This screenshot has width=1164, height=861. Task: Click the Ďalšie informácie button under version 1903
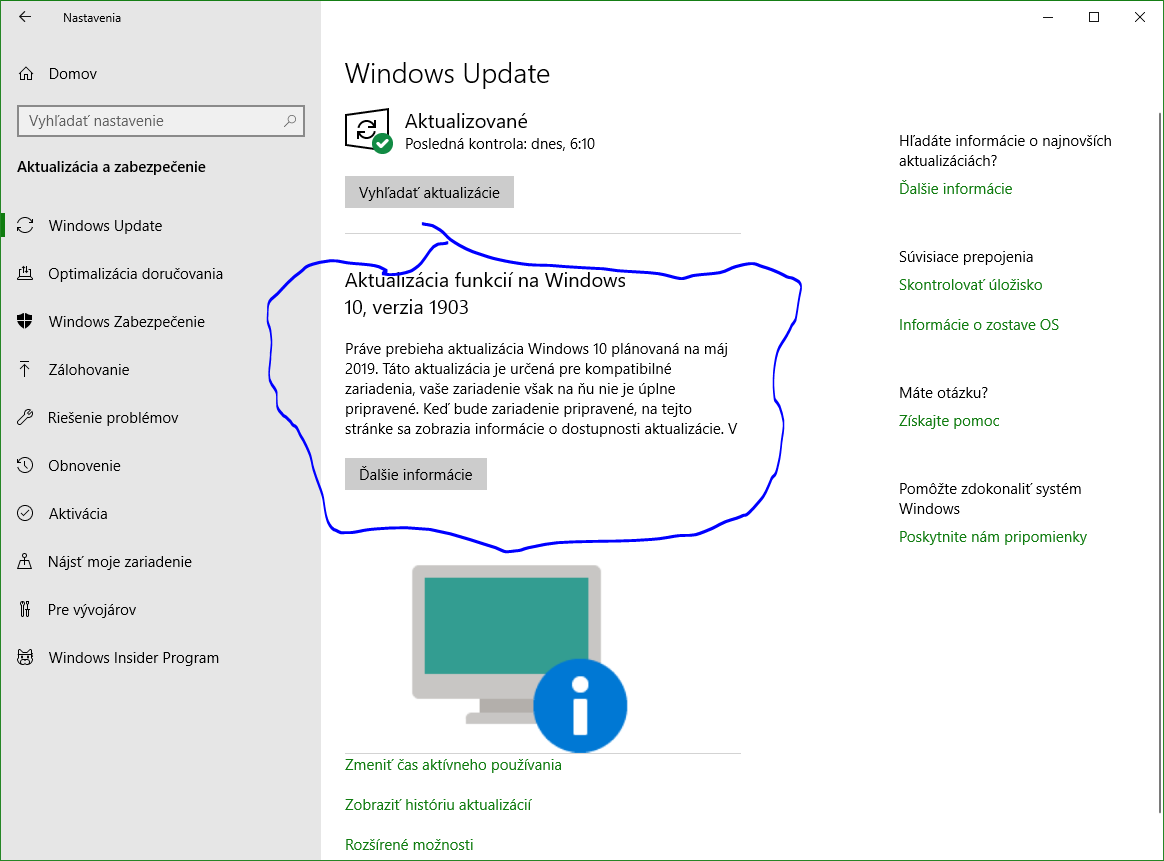(416, 474)
